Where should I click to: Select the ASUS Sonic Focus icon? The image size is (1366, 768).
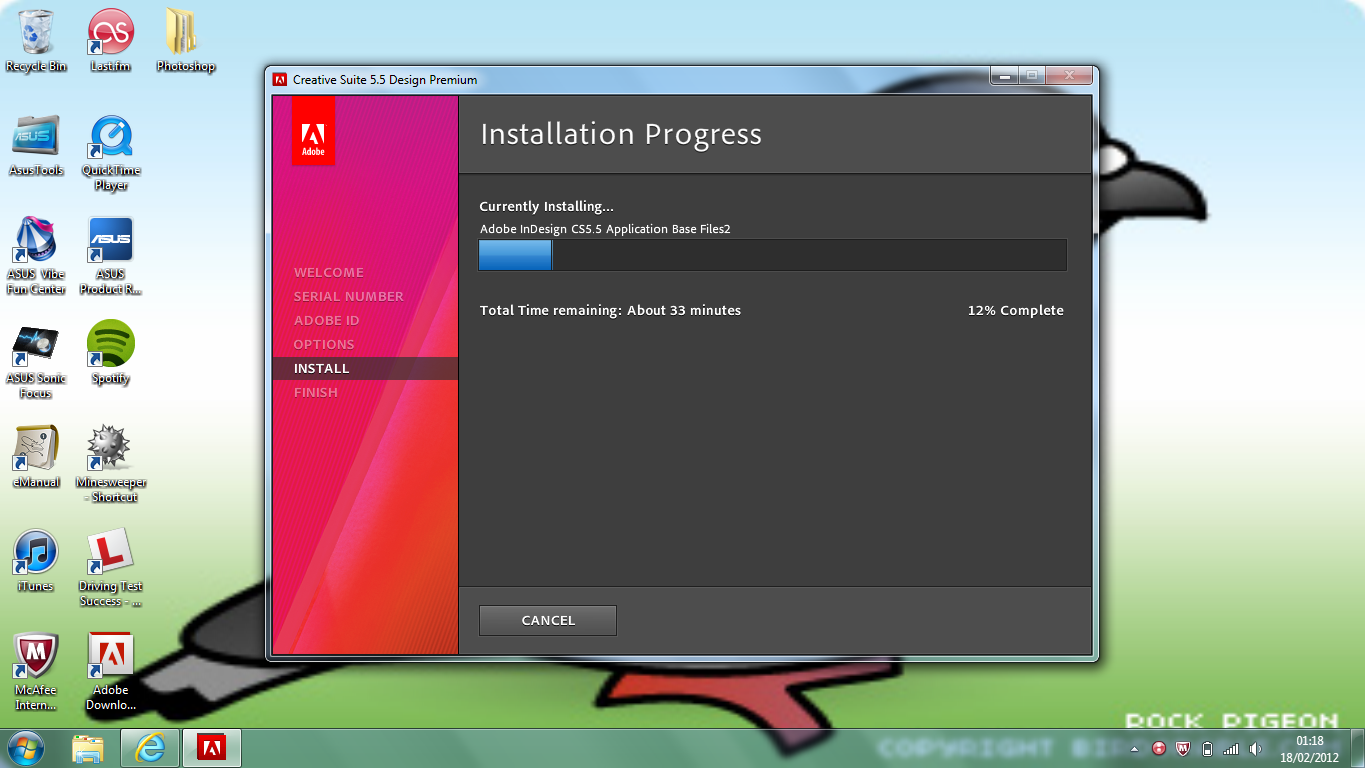point(36,360)
